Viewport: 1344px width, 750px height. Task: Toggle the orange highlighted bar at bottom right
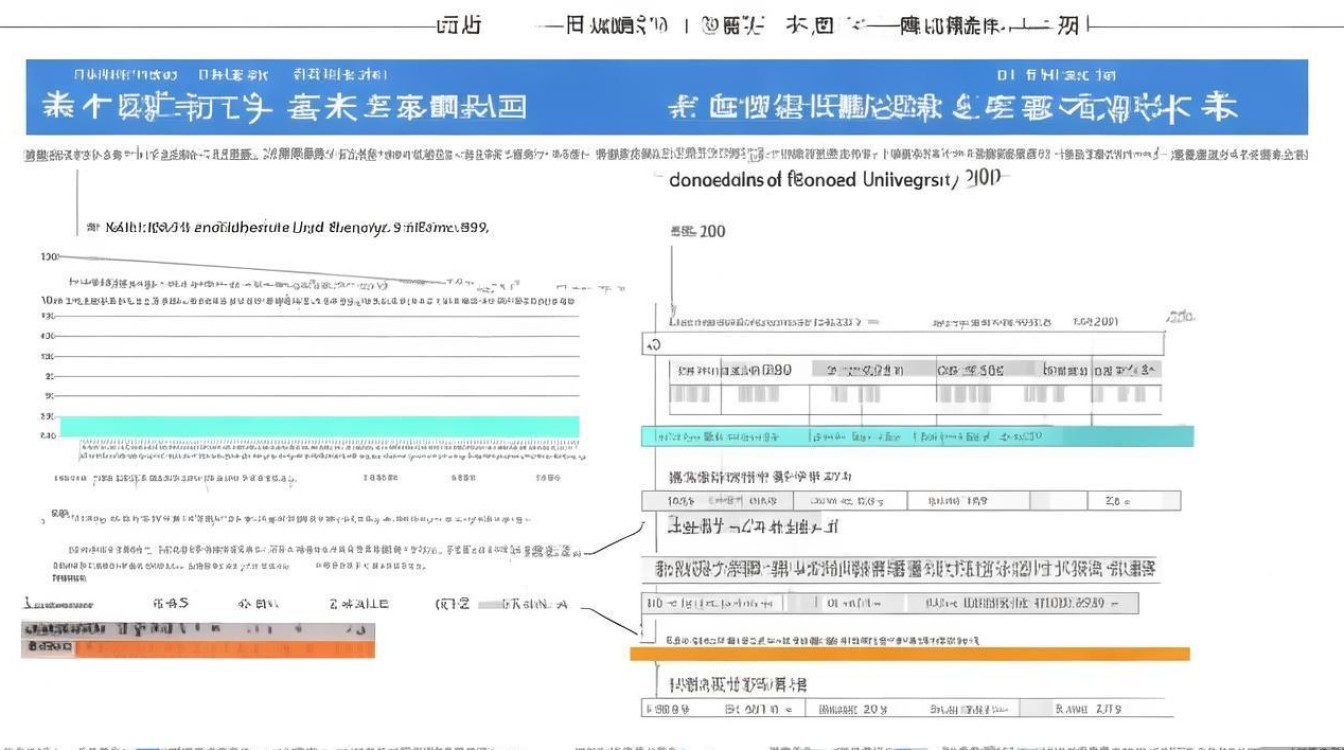coord(908,651)
